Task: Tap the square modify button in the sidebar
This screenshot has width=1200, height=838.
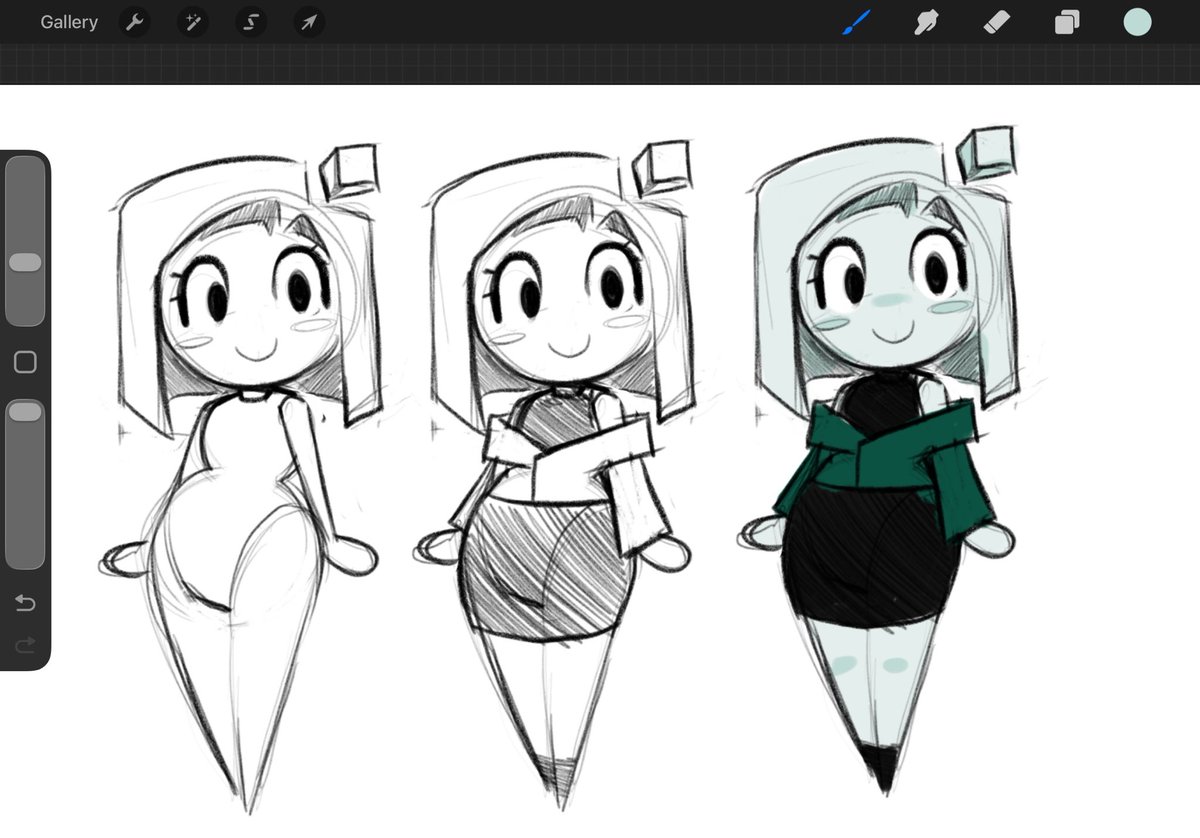Action: [x=25, y=362]
